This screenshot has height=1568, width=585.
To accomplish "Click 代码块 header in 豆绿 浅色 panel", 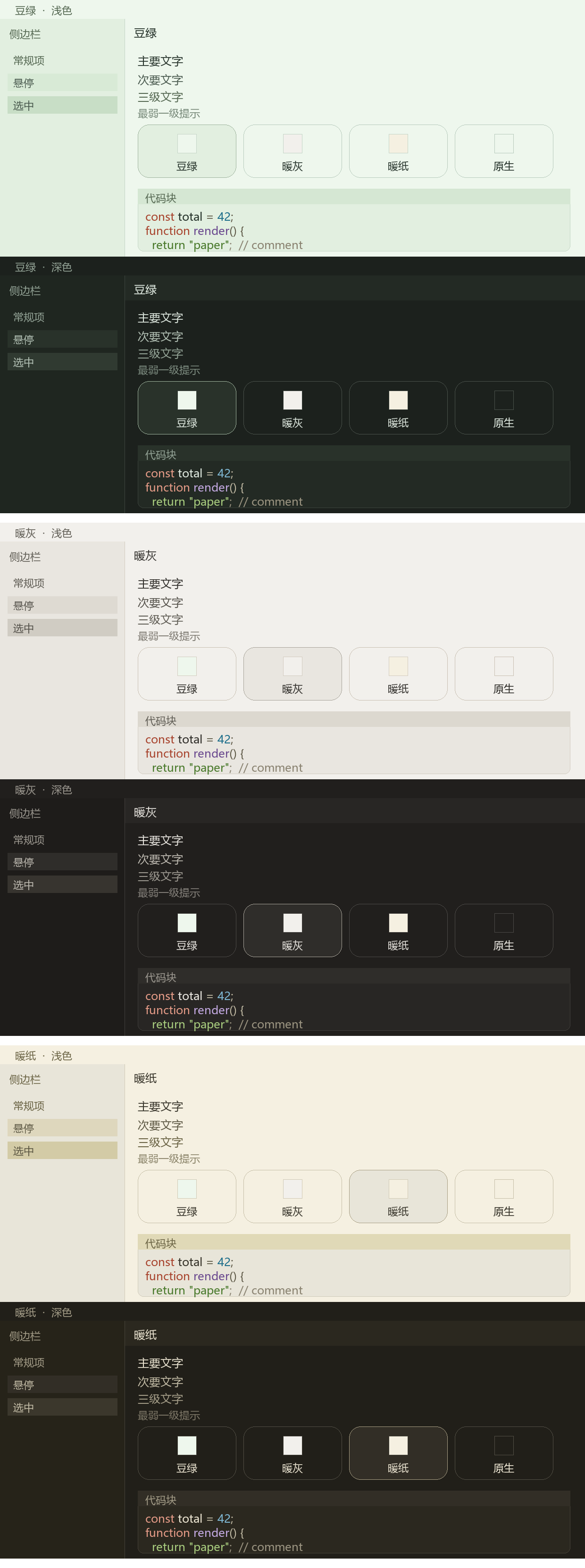I will click(x=354, y=197).
